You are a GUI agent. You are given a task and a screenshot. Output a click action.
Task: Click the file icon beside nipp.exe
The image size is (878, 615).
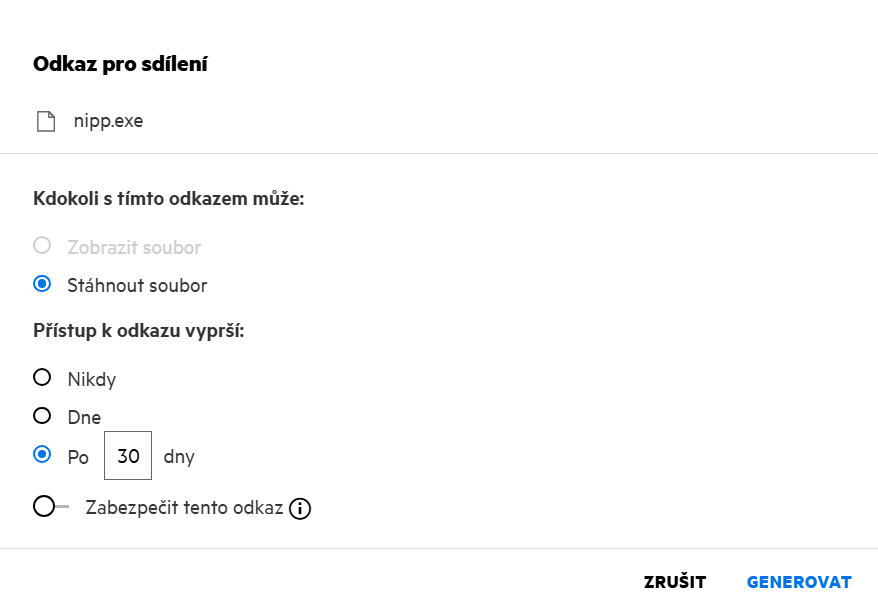(45, 122)
